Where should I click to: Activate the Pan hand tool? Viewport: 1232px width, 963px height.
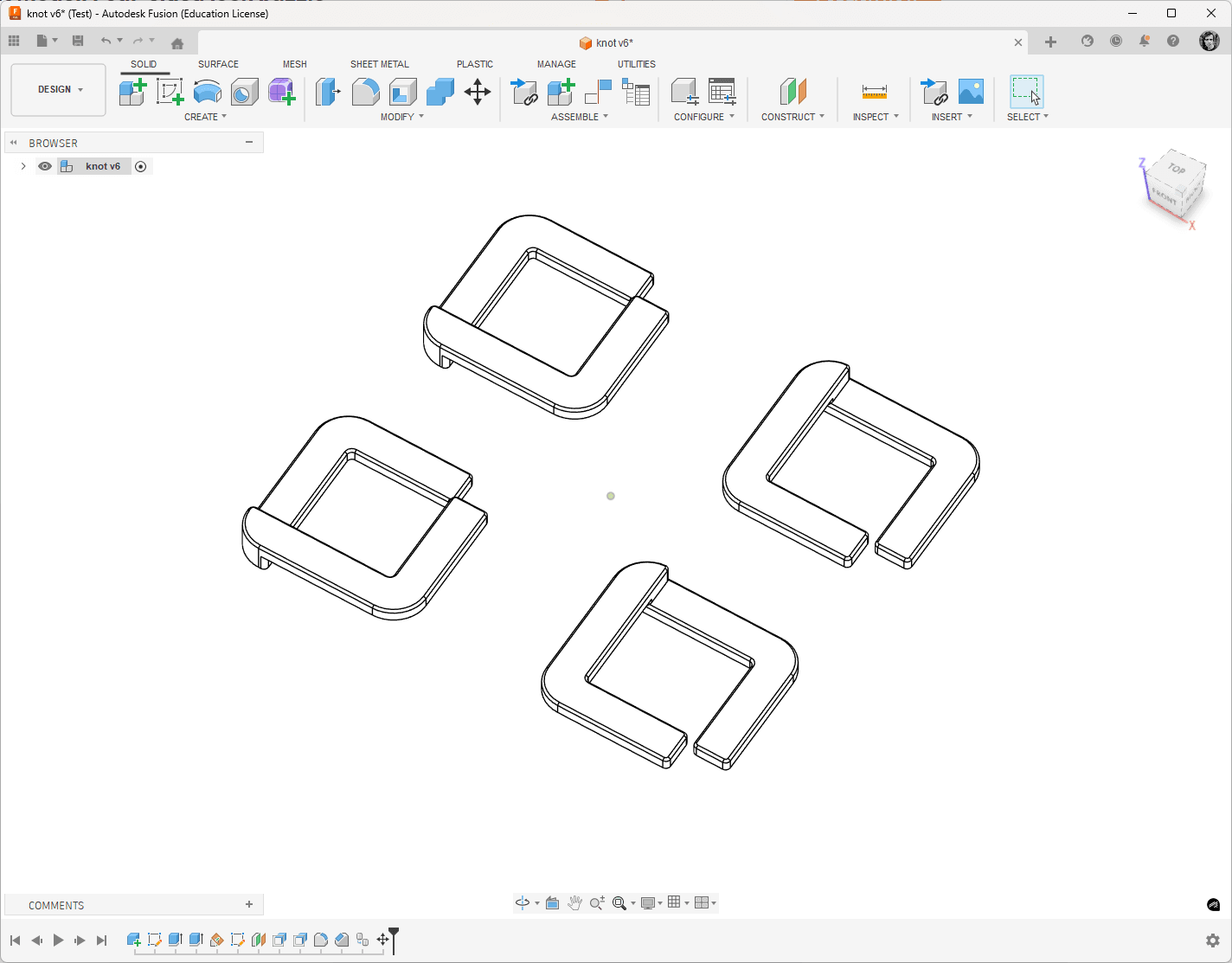[575, 902]
